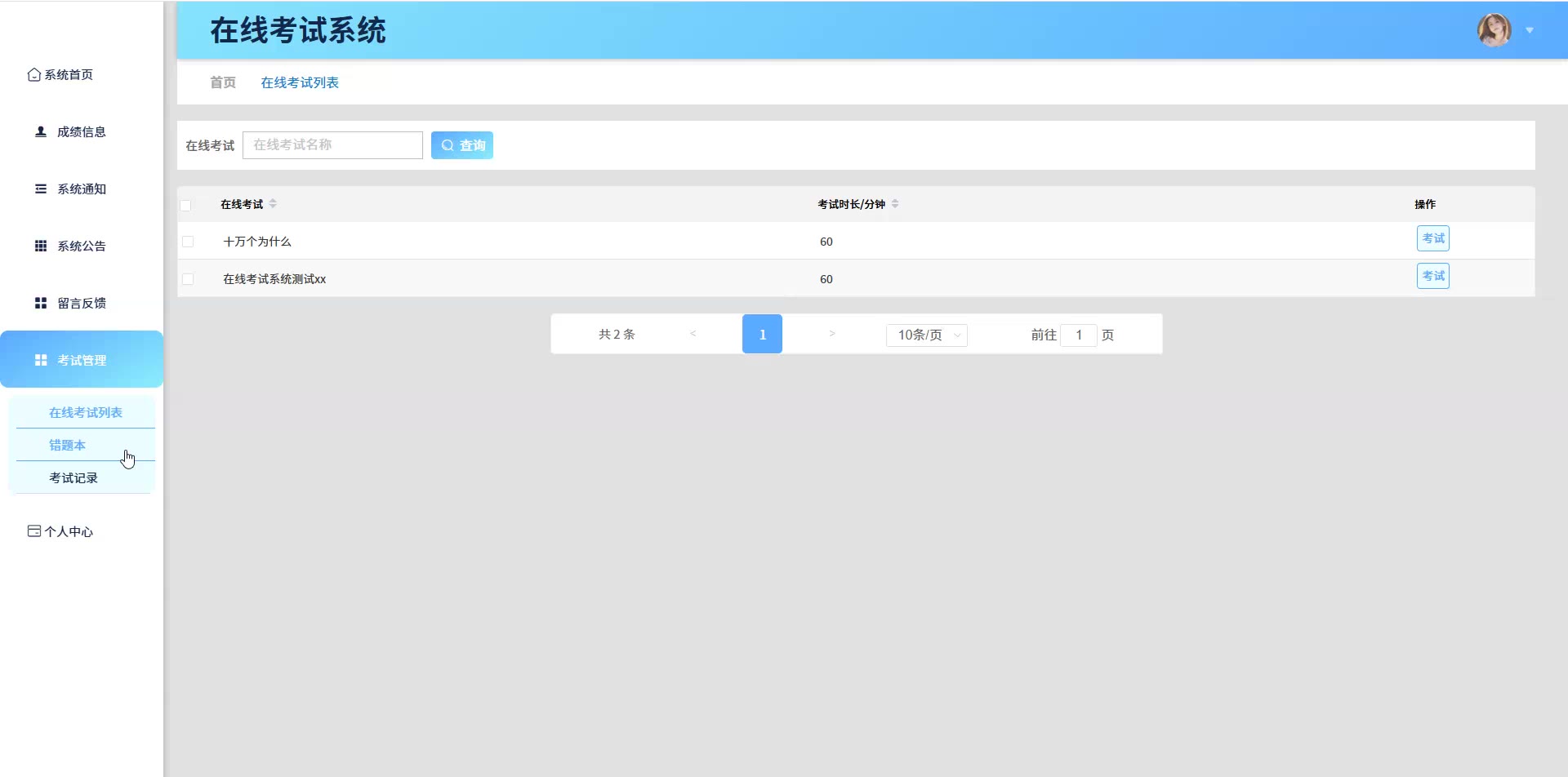Click the magnifier icon in 查询 button

[448, 145]
